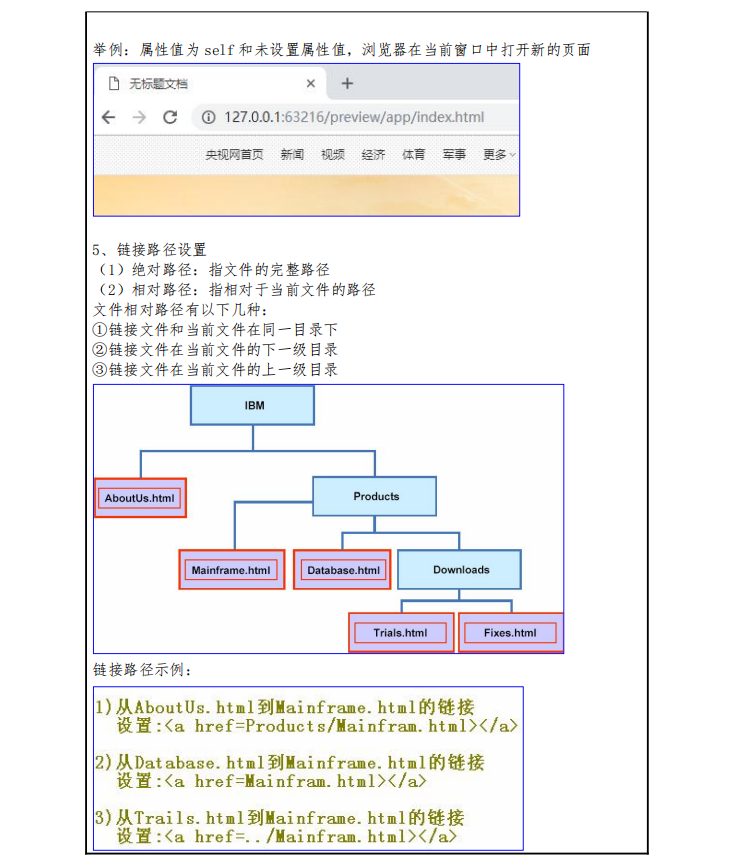Click the forward arrow in browser
The width and height of the screenshot is (752, 866).
(139, 117)
